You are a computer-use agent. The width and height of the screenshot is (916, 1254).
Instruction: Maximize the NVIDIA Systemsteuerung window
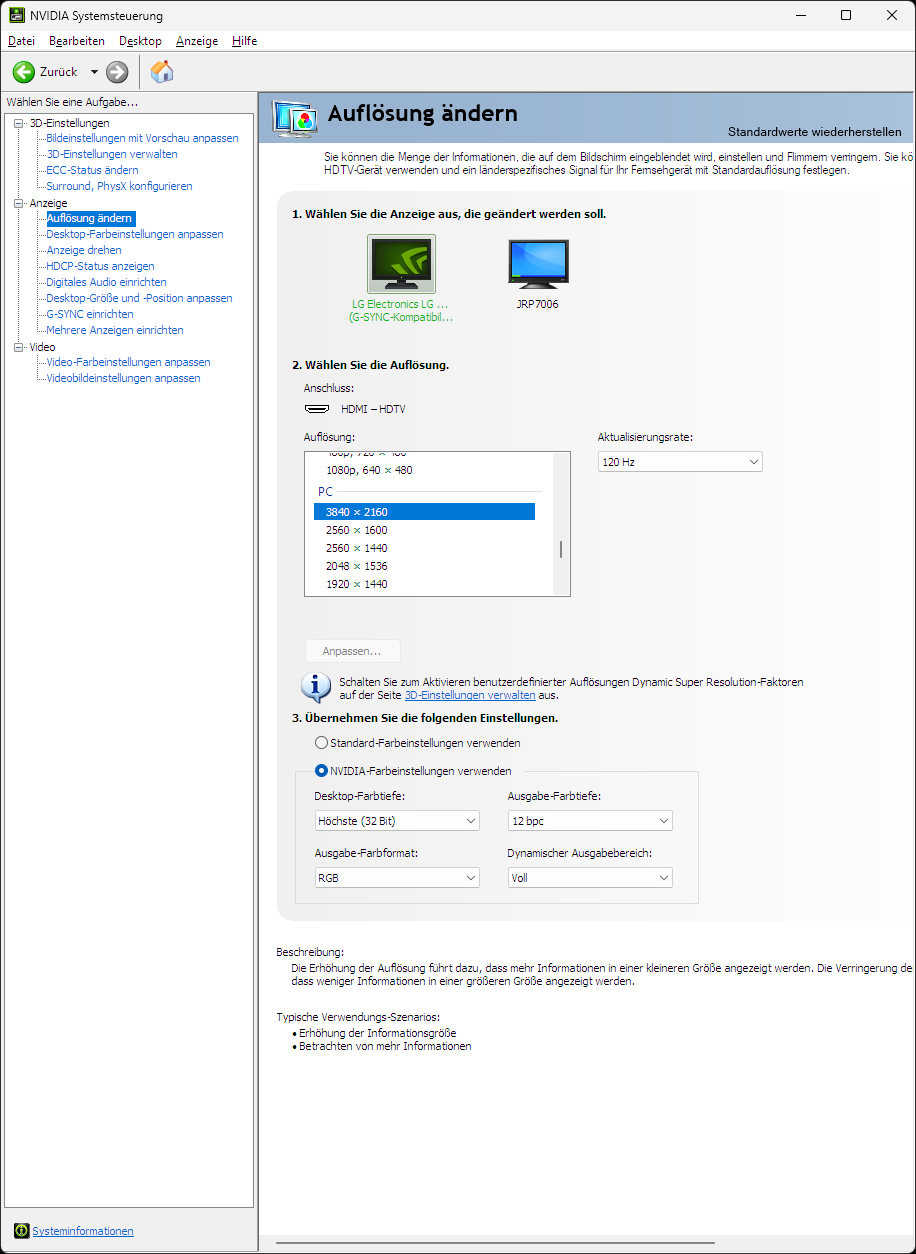846,16
